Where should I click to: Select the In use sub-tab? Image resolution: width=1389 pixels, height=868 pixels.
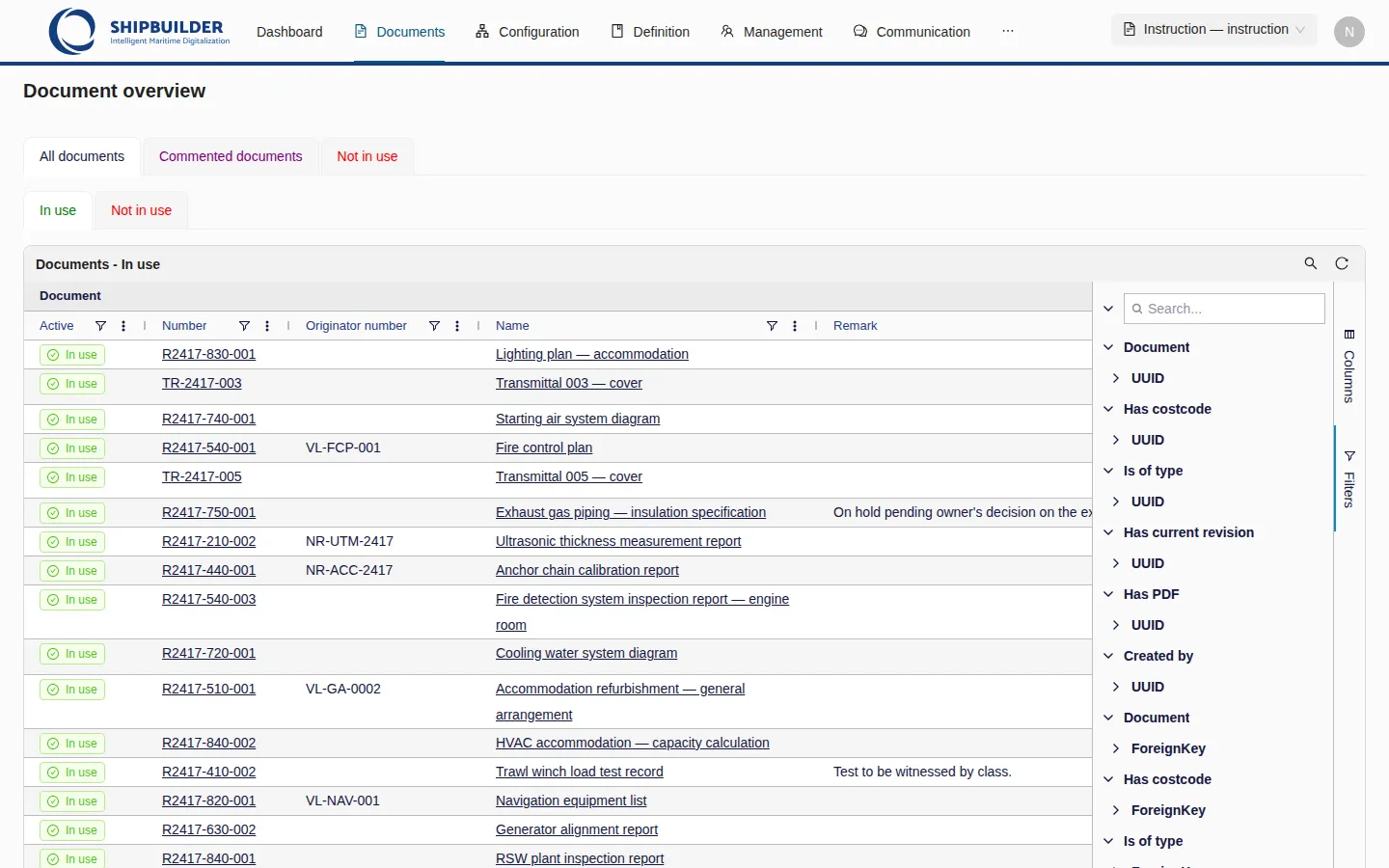(58, 210)
